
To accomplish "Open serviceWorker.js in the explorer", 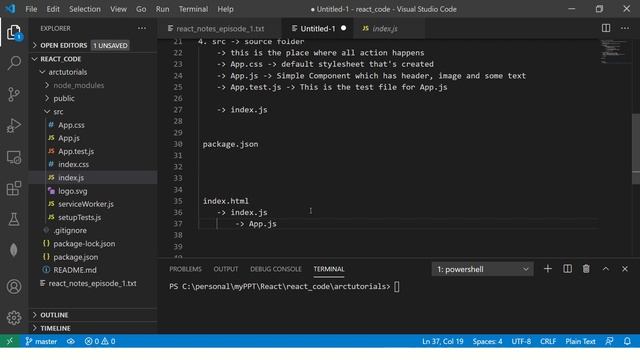I will click(93, 204).
